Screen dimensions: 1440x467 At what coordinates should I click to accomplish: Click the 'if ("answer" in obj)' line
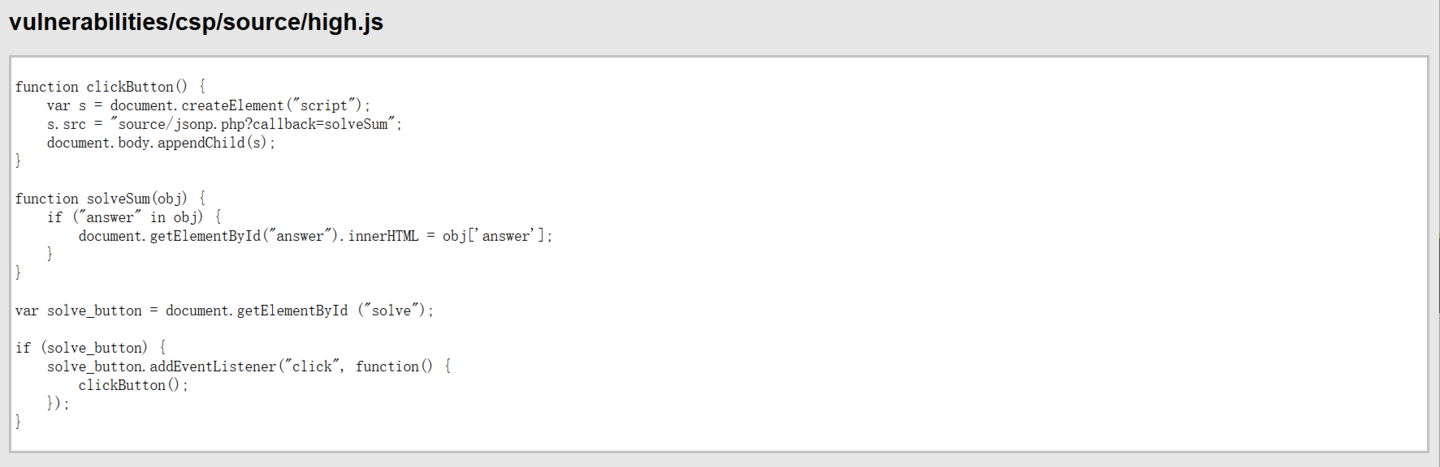point(133,217)
